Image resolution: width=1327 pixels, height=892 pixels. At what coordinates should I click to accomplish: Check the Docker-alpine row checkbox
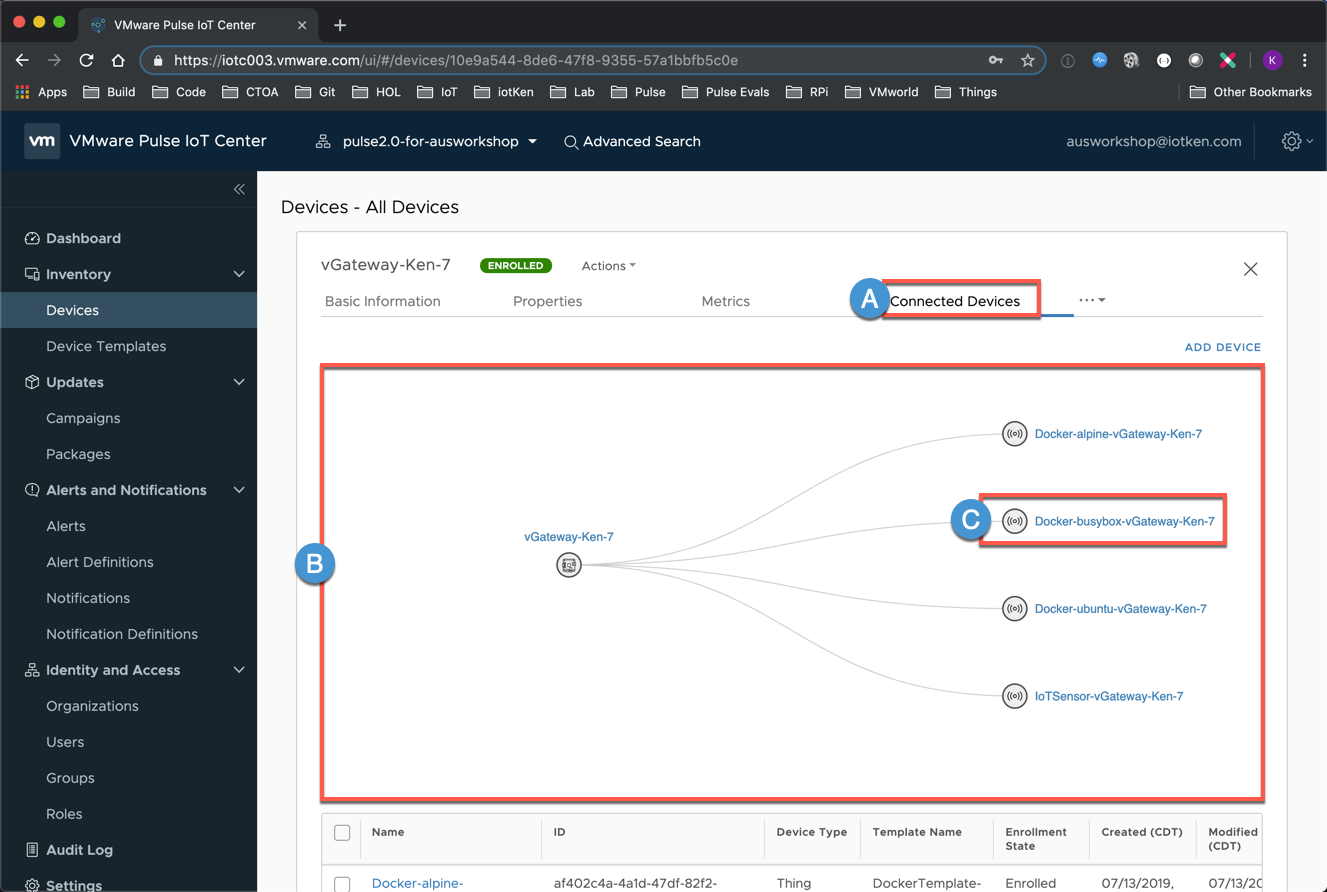(x=342, y=884)
